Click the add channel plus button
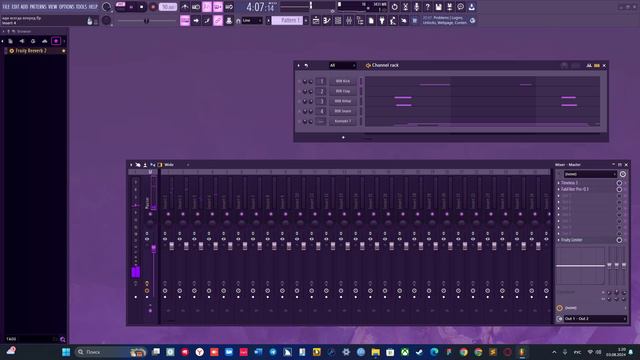This screenshot has height=360, width=640. pos(343,137)
